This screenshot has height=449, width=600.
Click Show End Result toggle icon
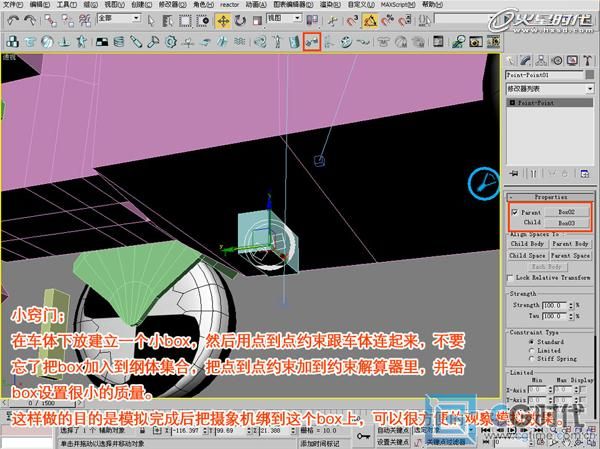(533, 174)
